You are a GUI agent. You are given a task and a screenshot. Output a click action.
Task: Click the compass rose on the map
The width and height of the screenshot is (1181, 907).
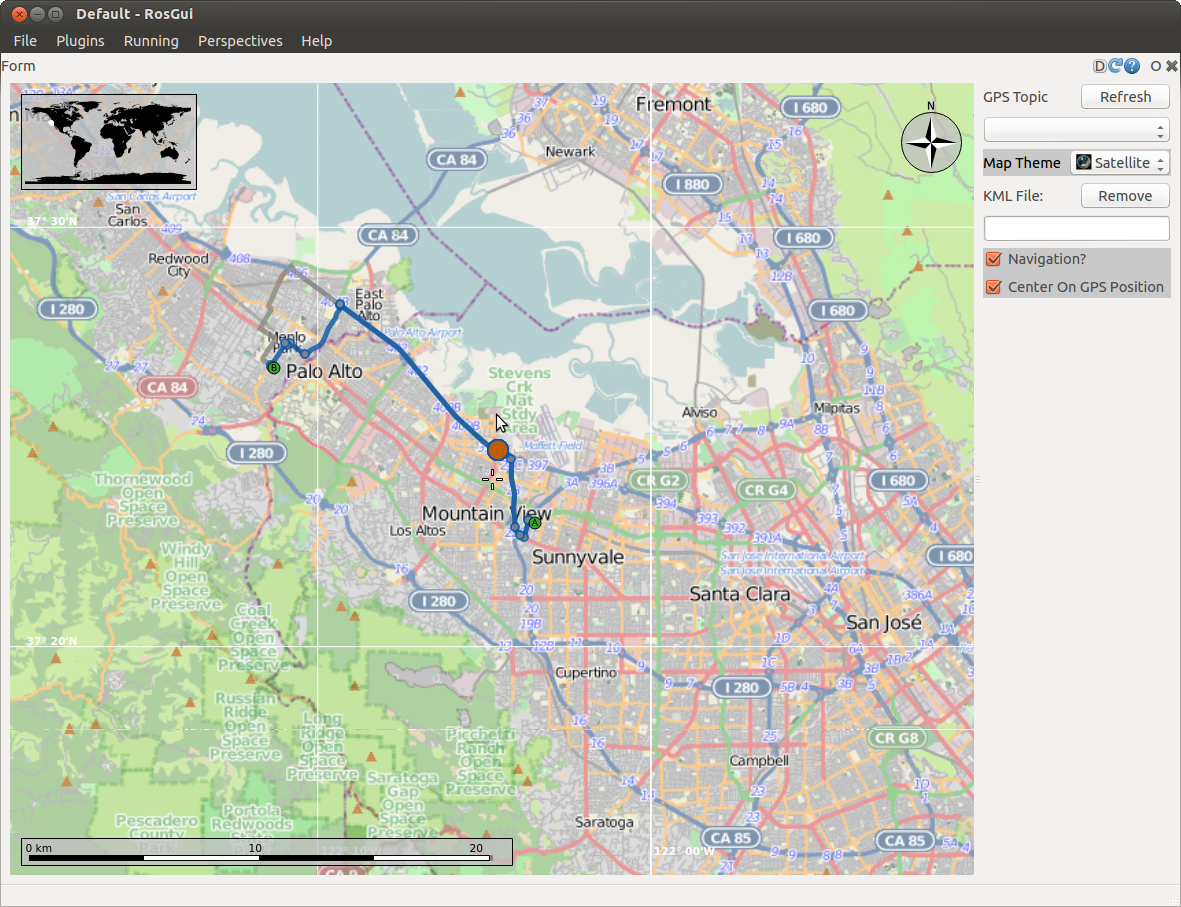[x=931, y=141]
